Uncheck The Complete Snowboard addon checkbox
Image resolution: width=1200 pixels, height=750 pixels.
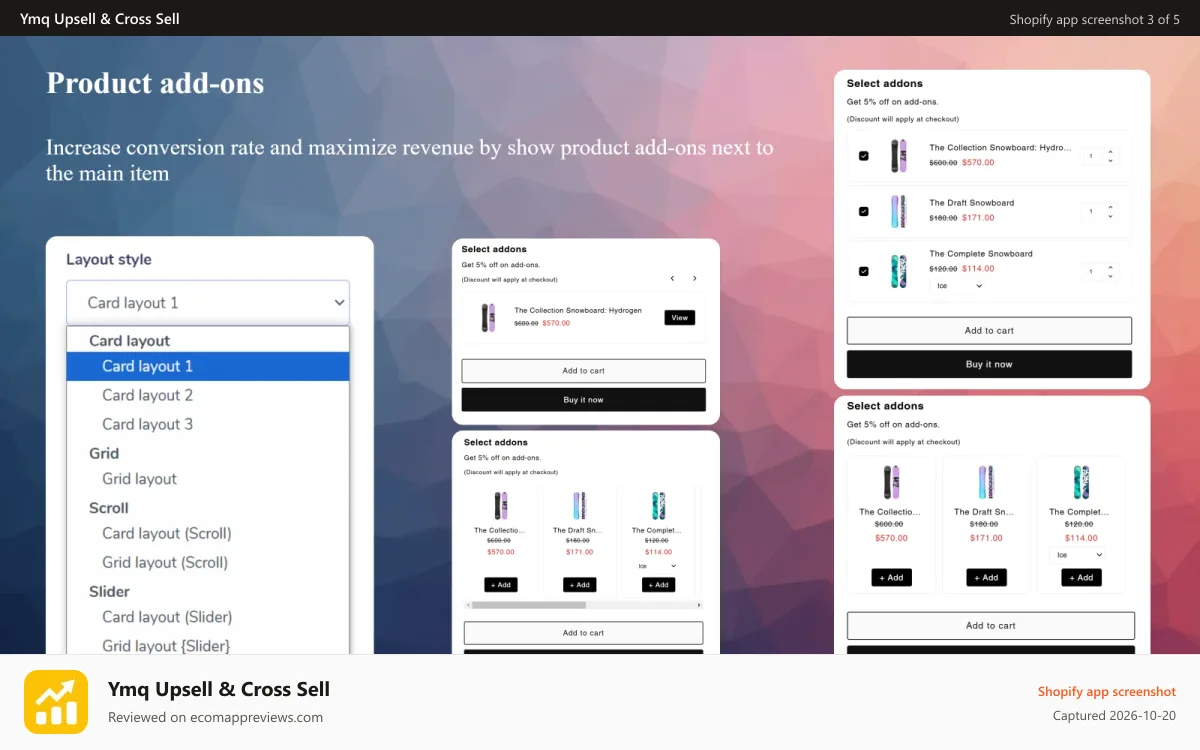[864, 271]
